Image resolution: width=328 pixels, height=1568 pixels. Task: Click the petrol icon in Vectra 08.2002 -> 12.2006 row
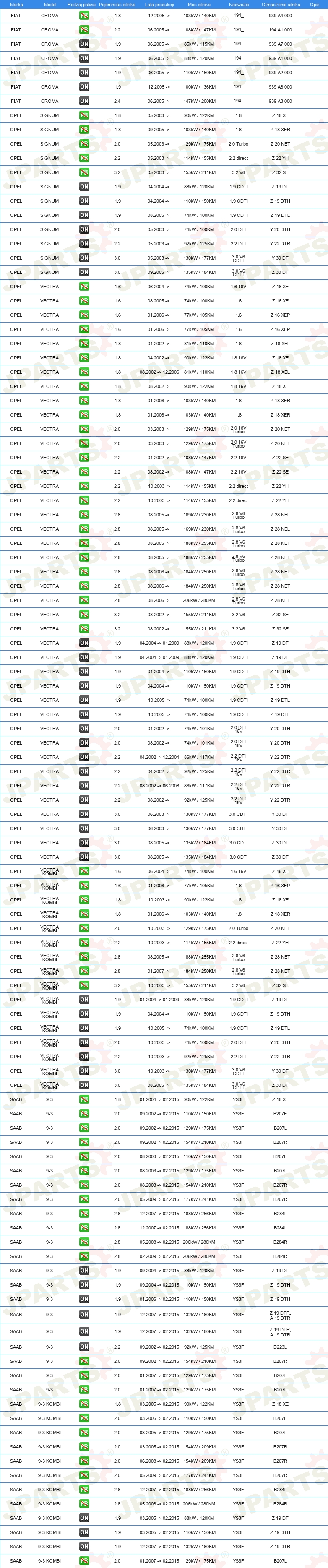pos(84,372)
